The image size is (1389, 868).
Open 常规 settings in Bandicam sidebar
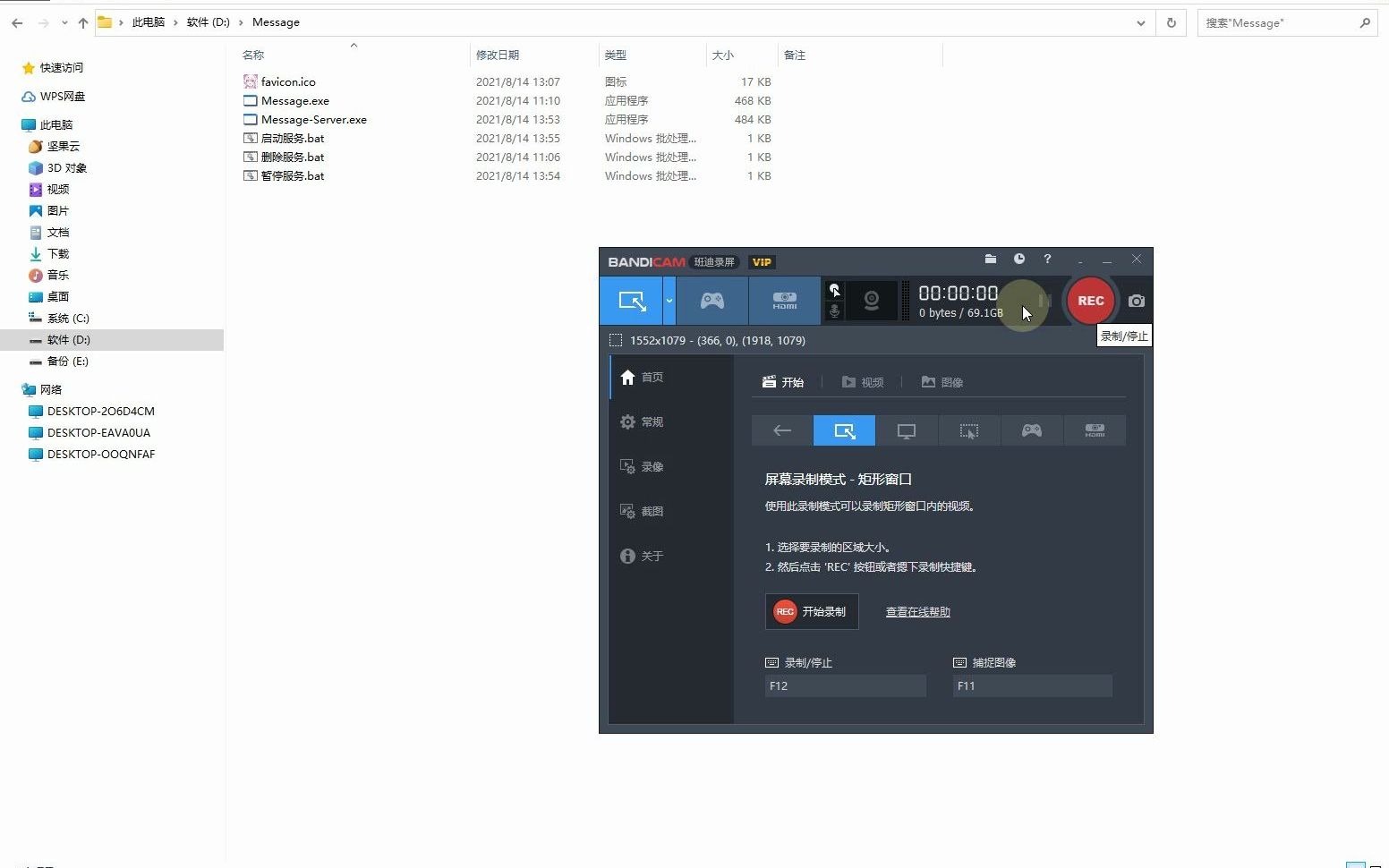pos(671,421)
